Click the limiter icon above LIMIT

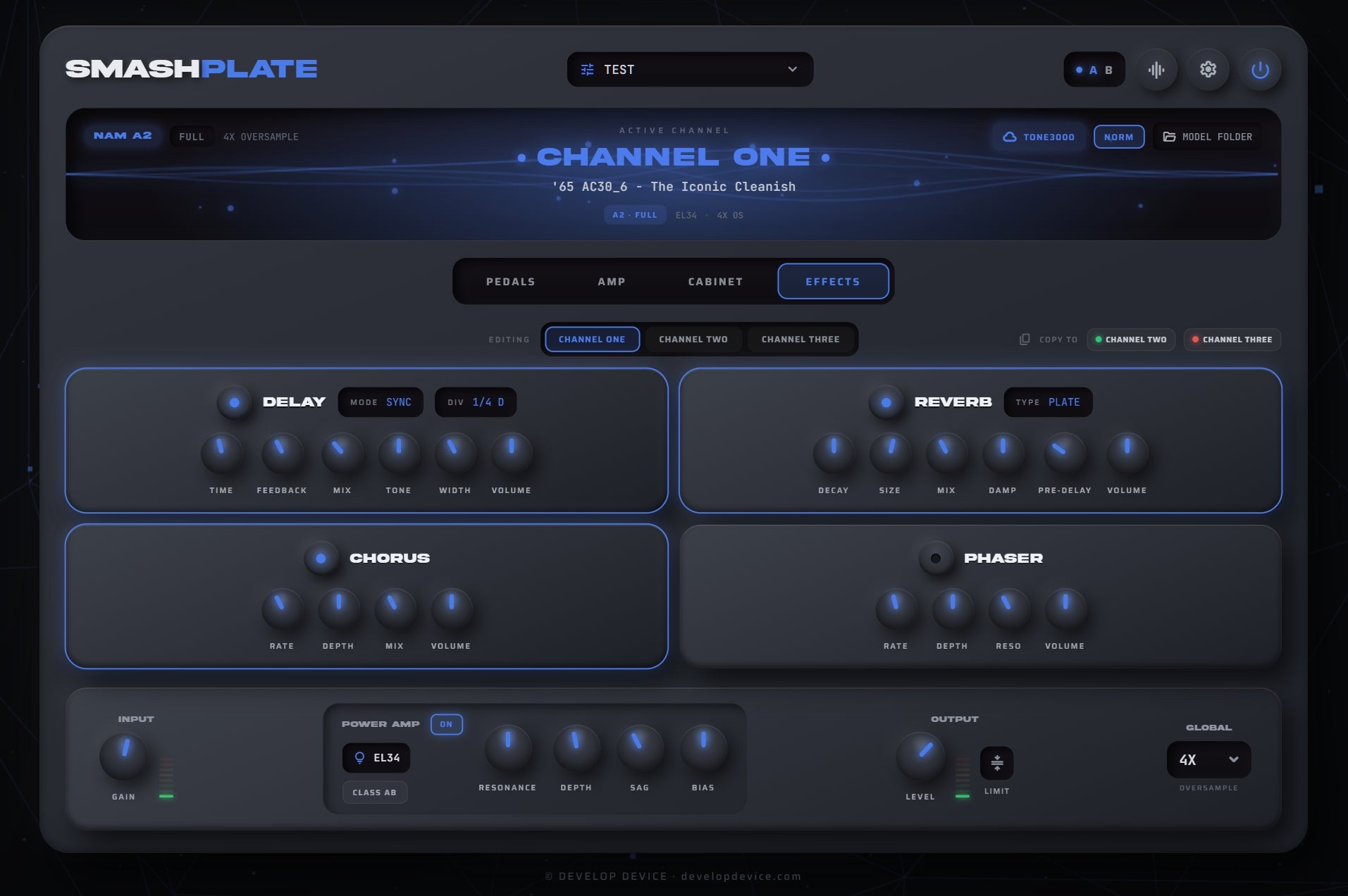coord(997,763)
